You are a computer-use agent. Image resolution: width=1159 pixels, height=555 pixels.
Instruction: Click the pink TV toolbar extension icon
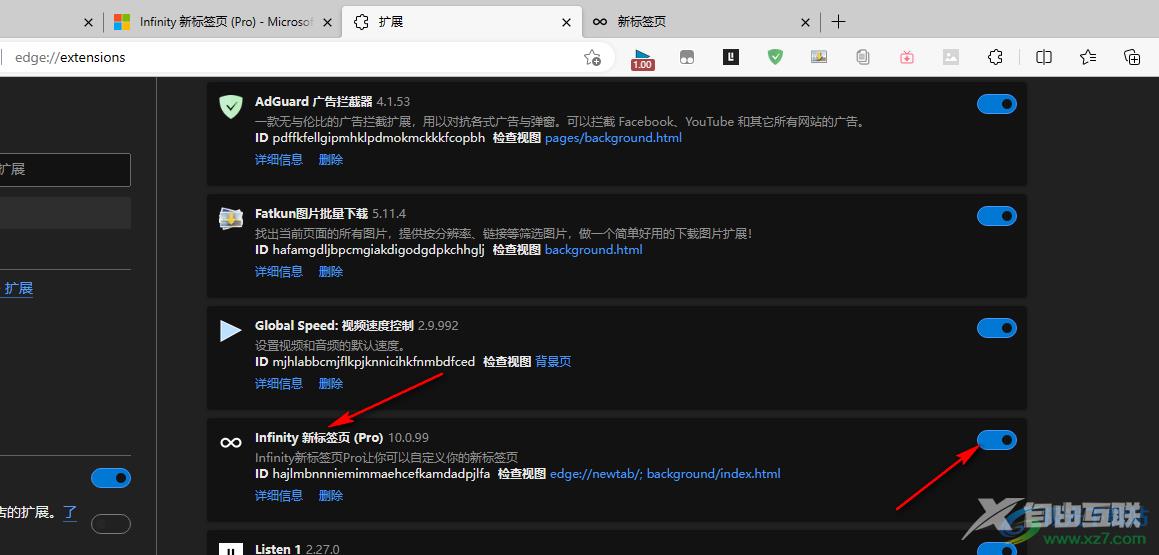pos(907,57)
